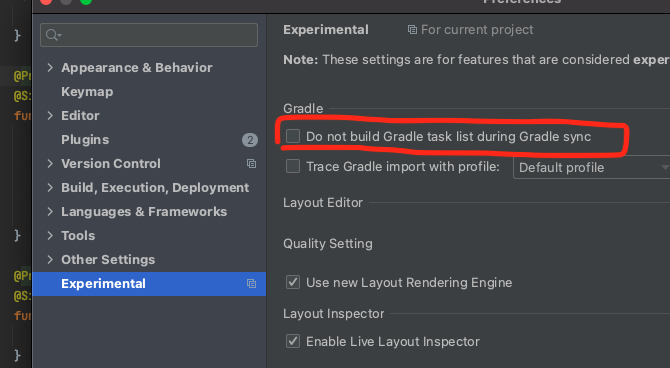Click the copy icon before For current project
This screenshot has width=670, height=368.
[412, 29]
